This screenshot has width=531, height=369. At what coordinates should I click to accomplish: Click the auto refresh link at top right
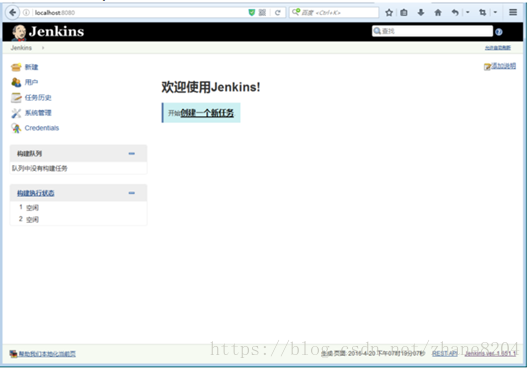[x=497, y=48]
